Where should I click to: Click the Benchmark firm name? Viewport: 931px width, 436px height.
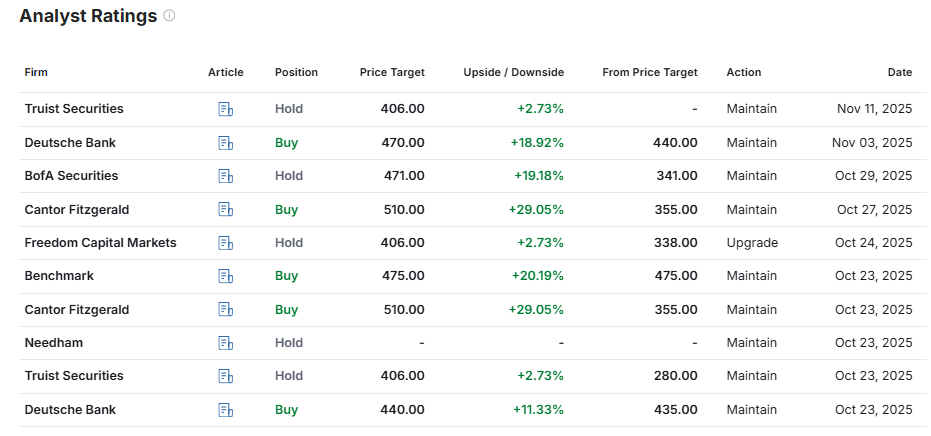pyautogui.click(x=59, y=276)
